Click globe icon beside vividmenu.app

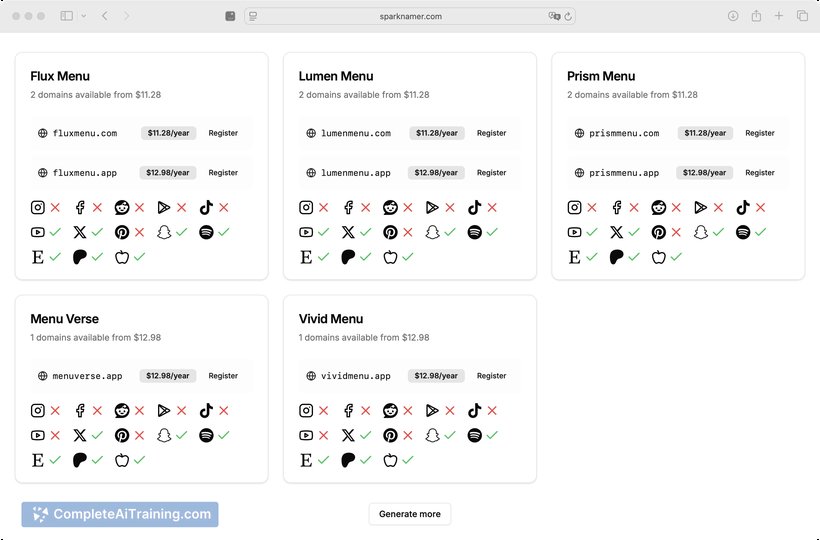pos(311,376)
